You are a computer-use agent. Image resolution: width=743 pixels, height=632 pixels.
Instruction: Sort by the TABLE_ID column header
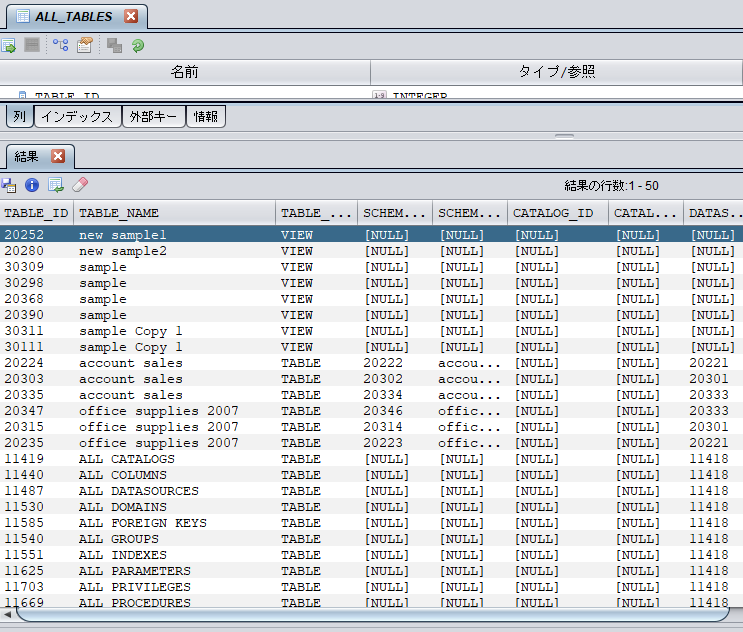(x=36, y=213)
